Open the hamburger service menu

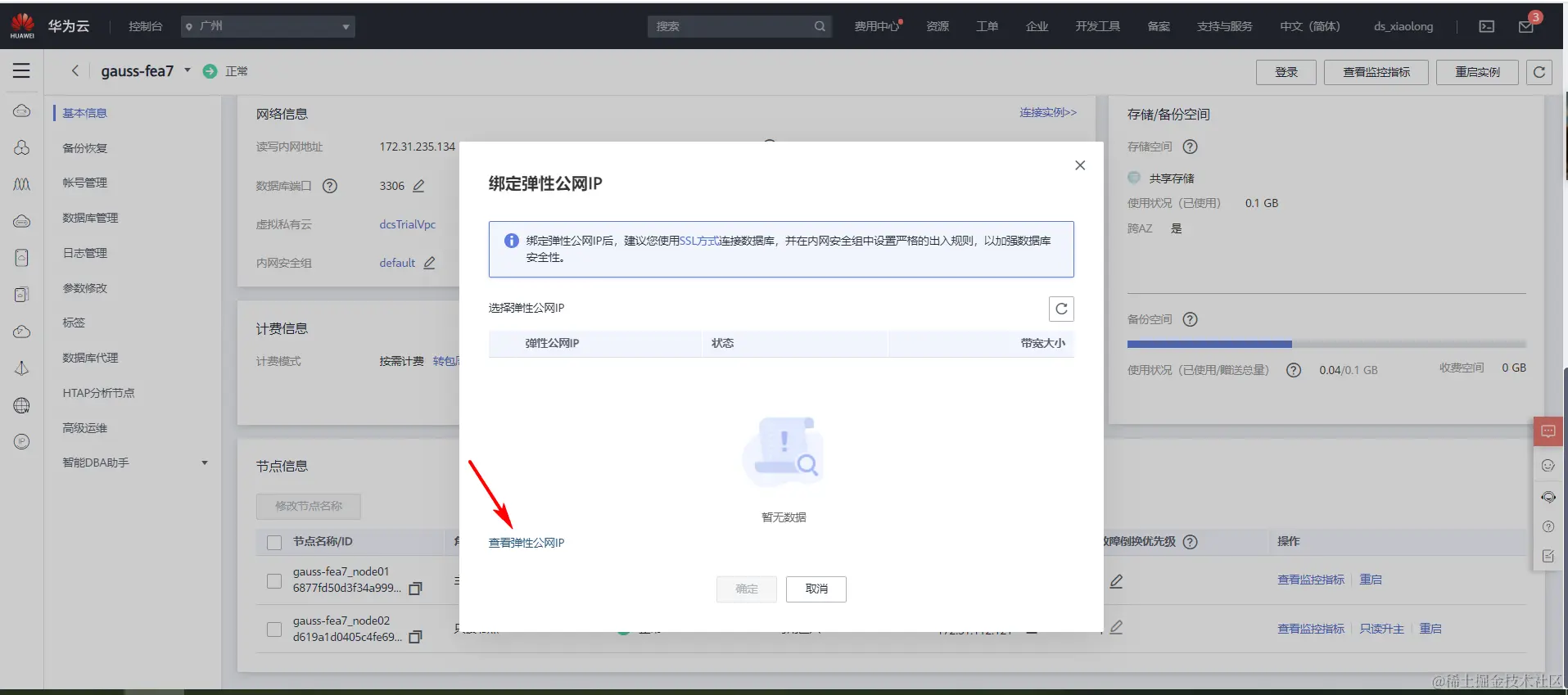click(21, 71)
